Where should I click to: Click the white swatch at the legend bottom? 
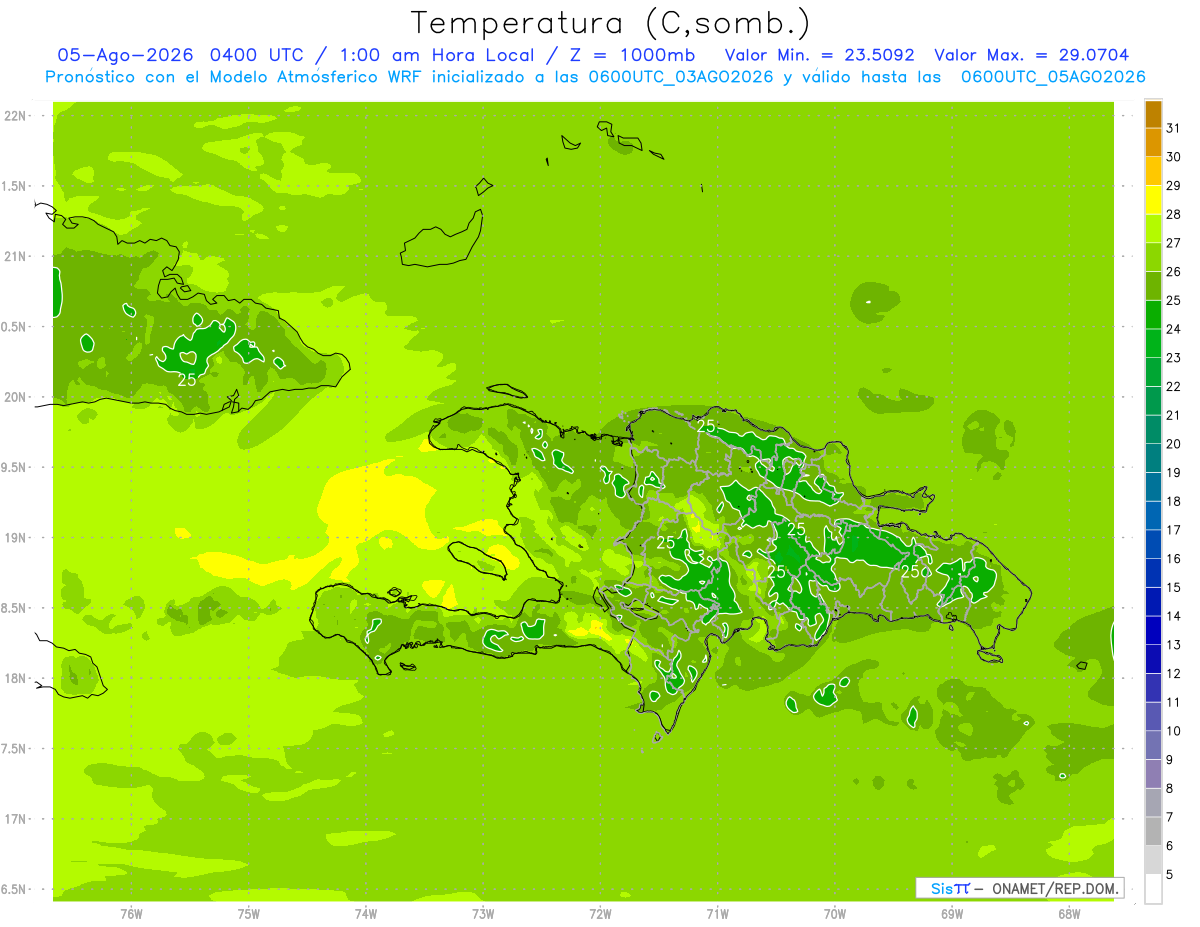pyautogui.click(x=1153, y=889)
